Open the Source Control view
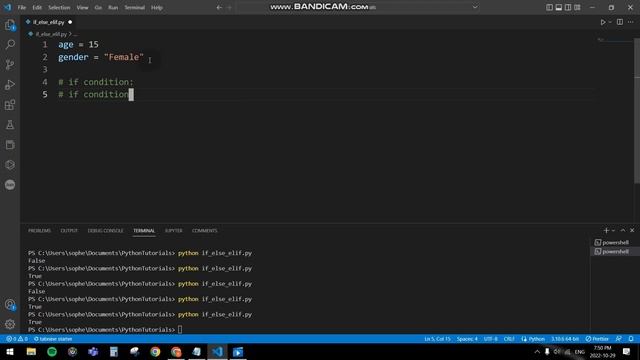 [10, 64]
